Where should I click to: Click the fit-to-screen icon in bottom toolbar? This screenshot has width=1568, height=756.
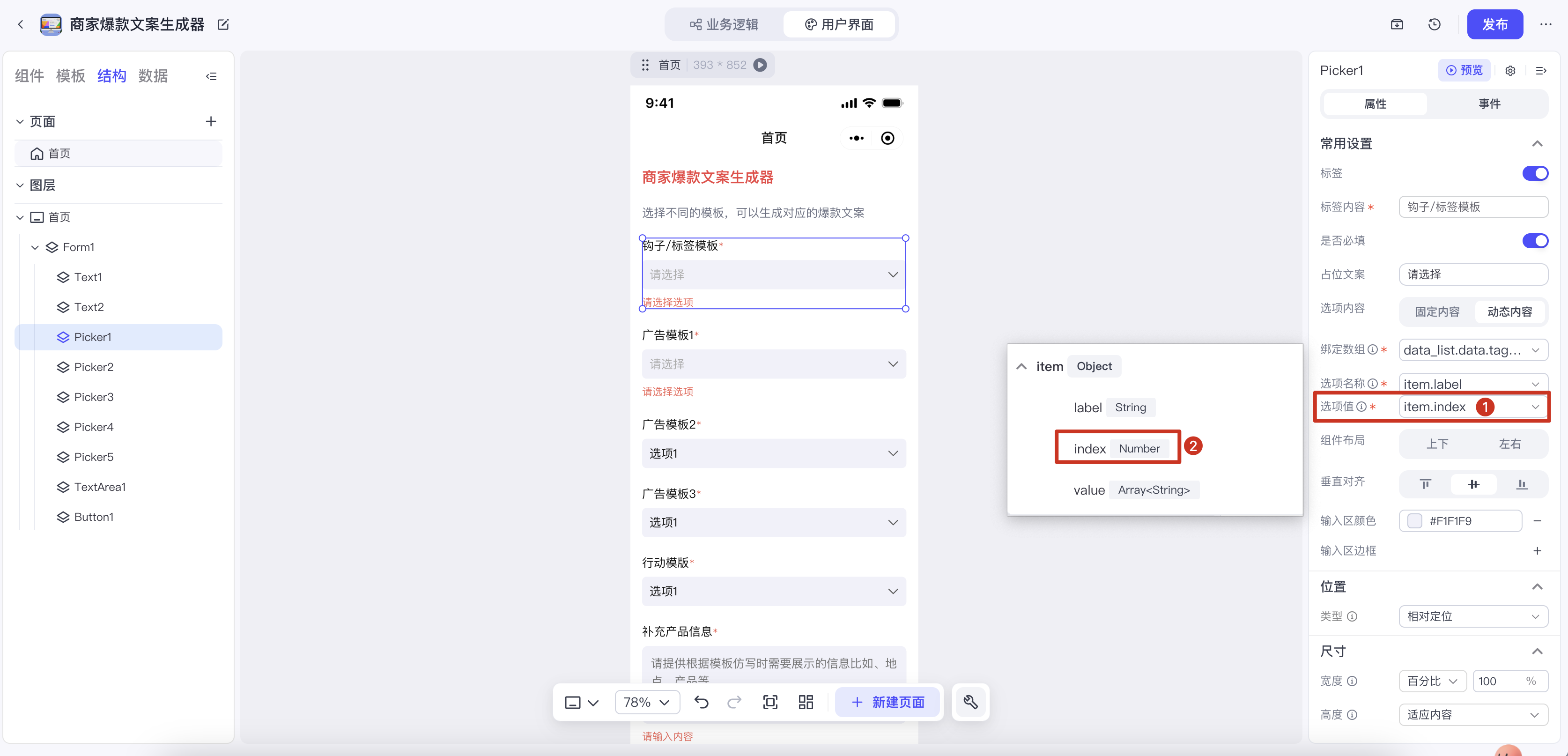pos(770,703)
